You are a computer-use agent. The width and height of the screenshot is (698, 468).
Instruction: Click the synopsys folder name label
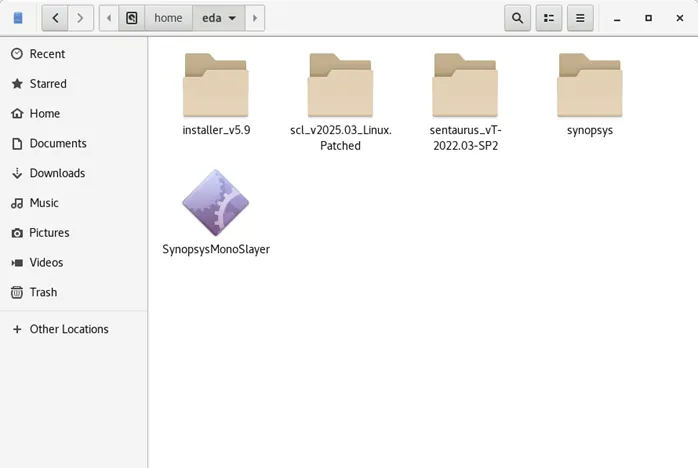(x=590, y=130)
